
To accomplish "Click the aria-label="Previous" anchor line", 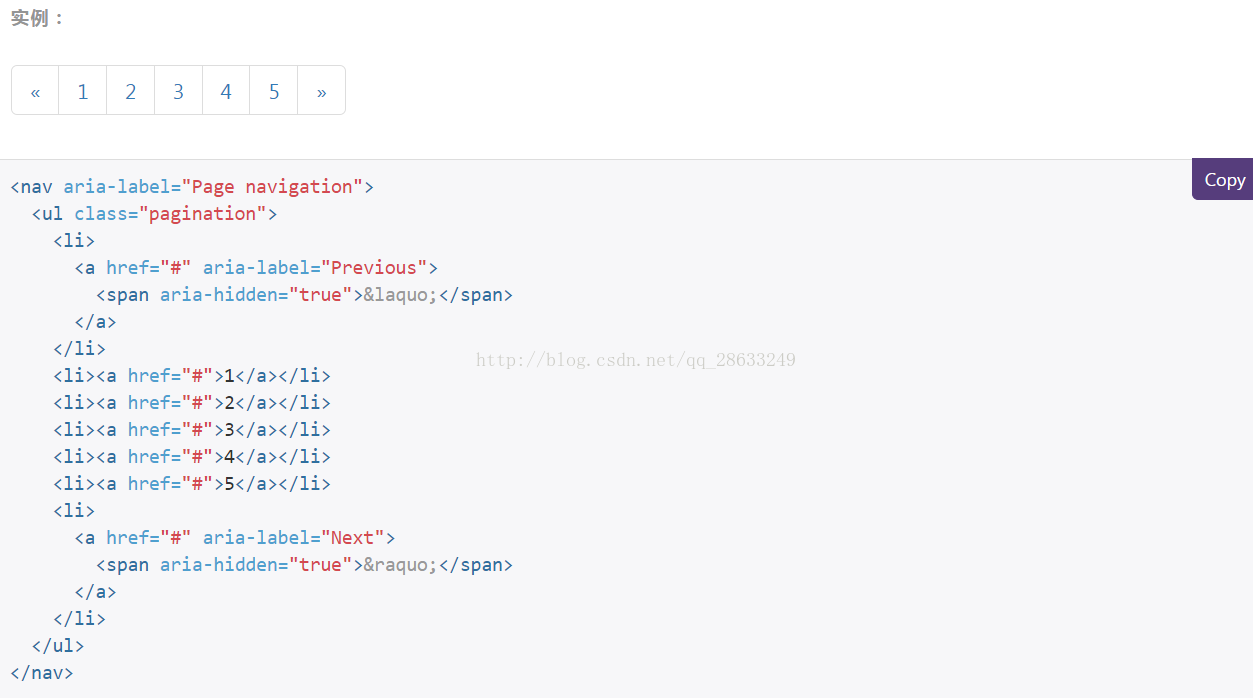I will [256, 268].
